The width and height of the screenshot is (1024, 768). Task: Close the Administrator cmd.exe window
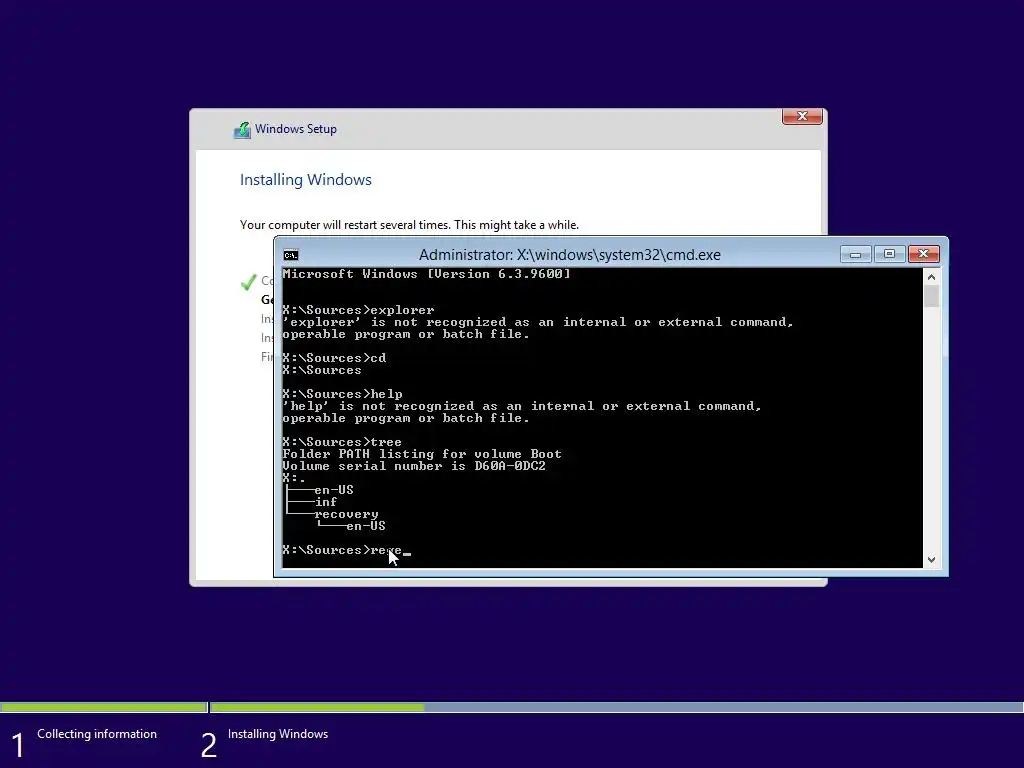point(923,254)
